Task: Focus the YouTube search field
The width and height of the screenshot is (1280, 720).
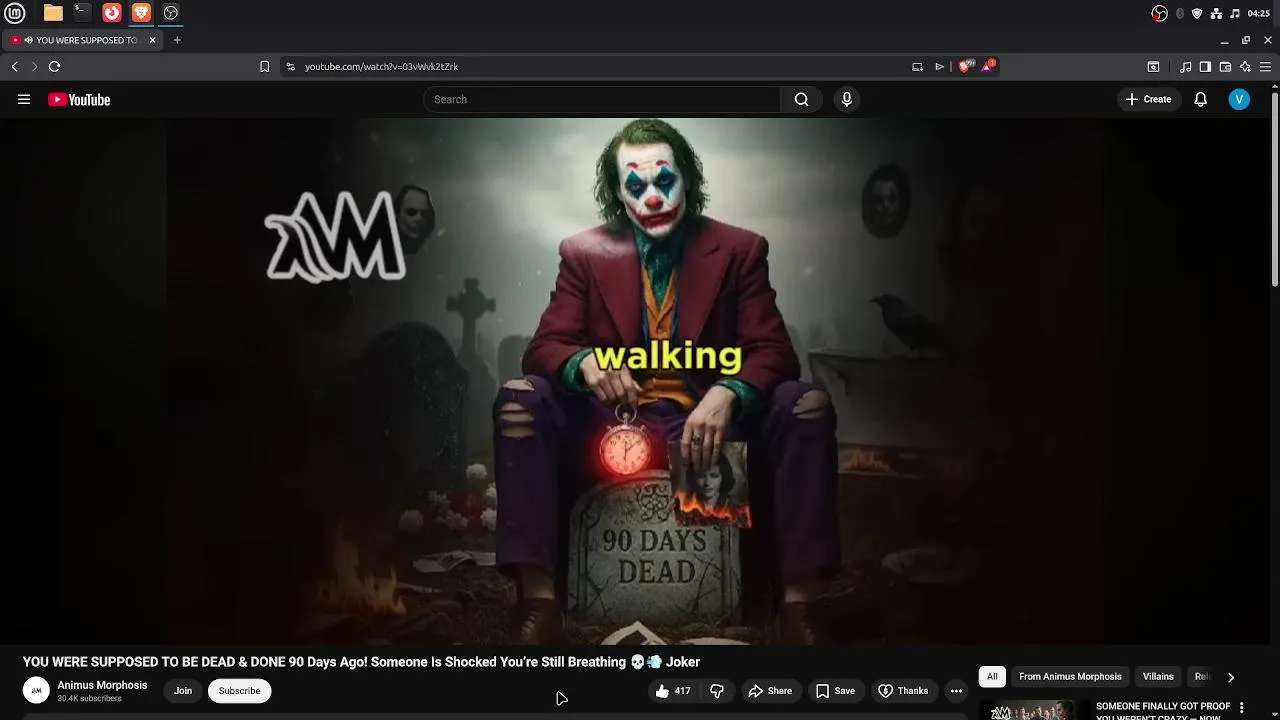Action: click(602, 99)
